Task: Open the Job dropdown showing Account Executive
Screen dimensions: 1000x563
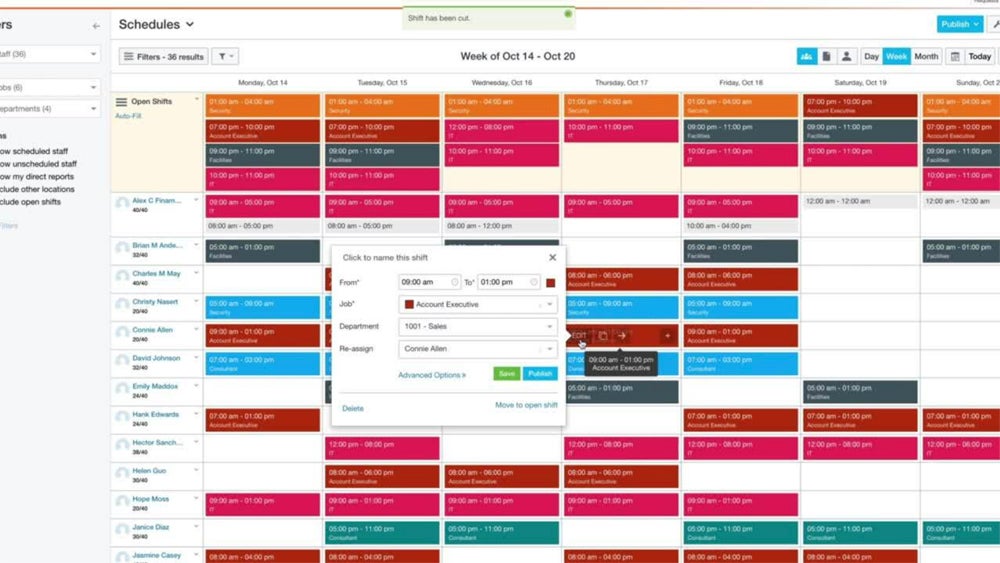Action: (478, 304)
